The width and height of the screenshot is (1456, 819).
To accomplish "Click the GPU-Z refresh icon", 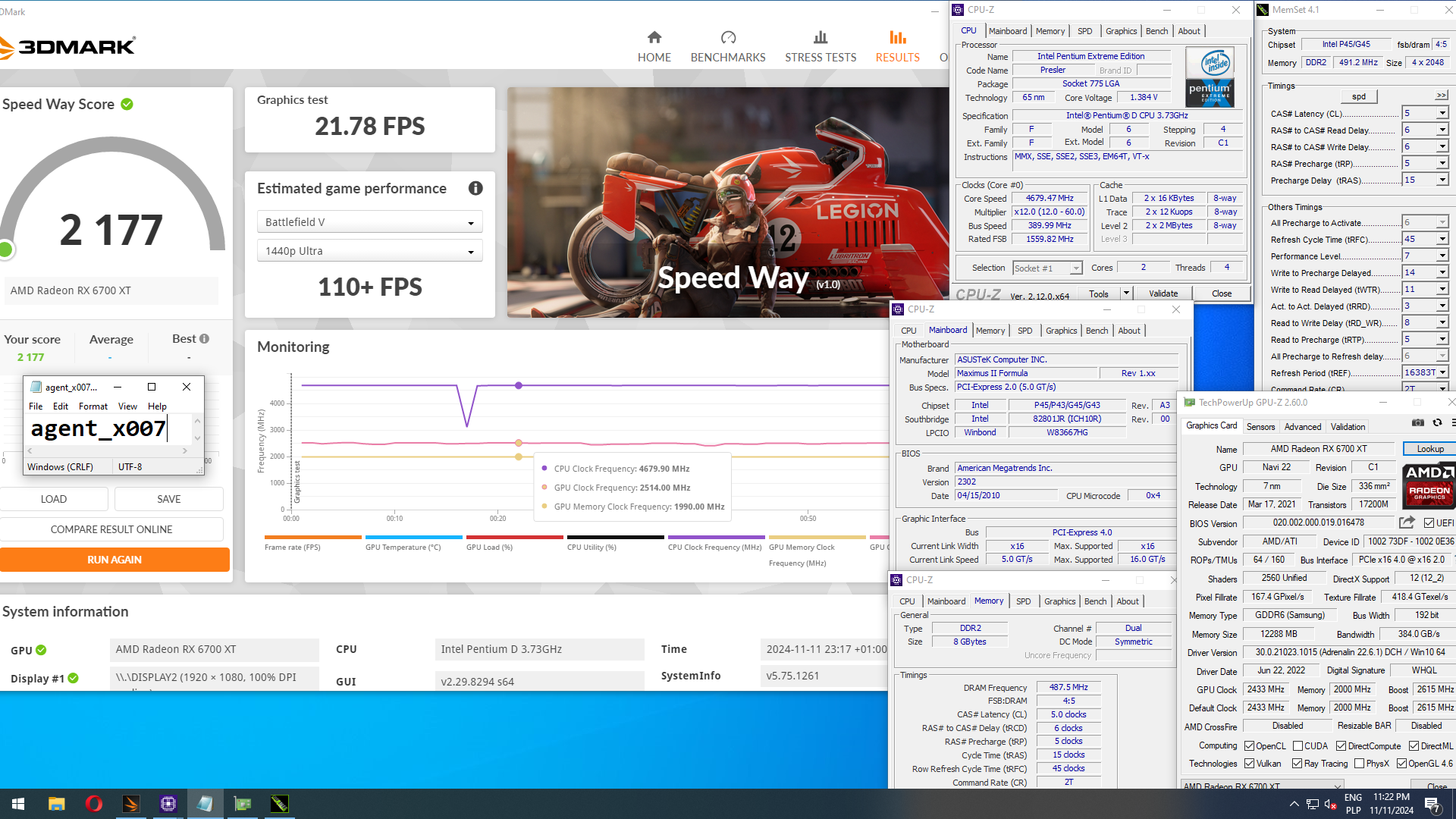I will coord(1437,423).
